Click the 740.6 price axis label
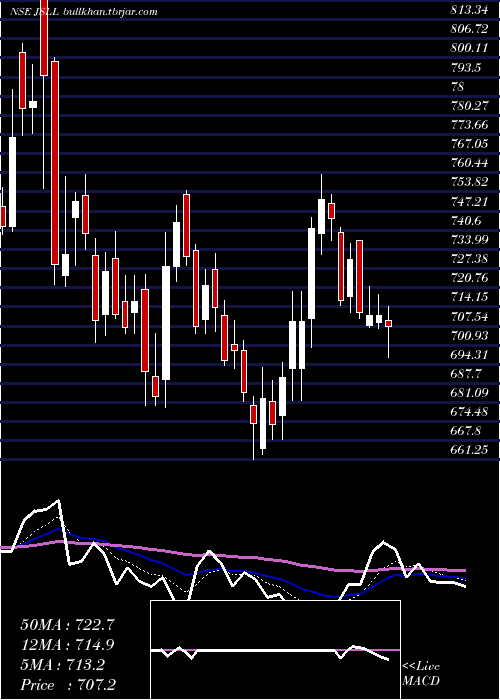Image resolution: width=500 pixels, height=700 pixels. tap(466, 221)
